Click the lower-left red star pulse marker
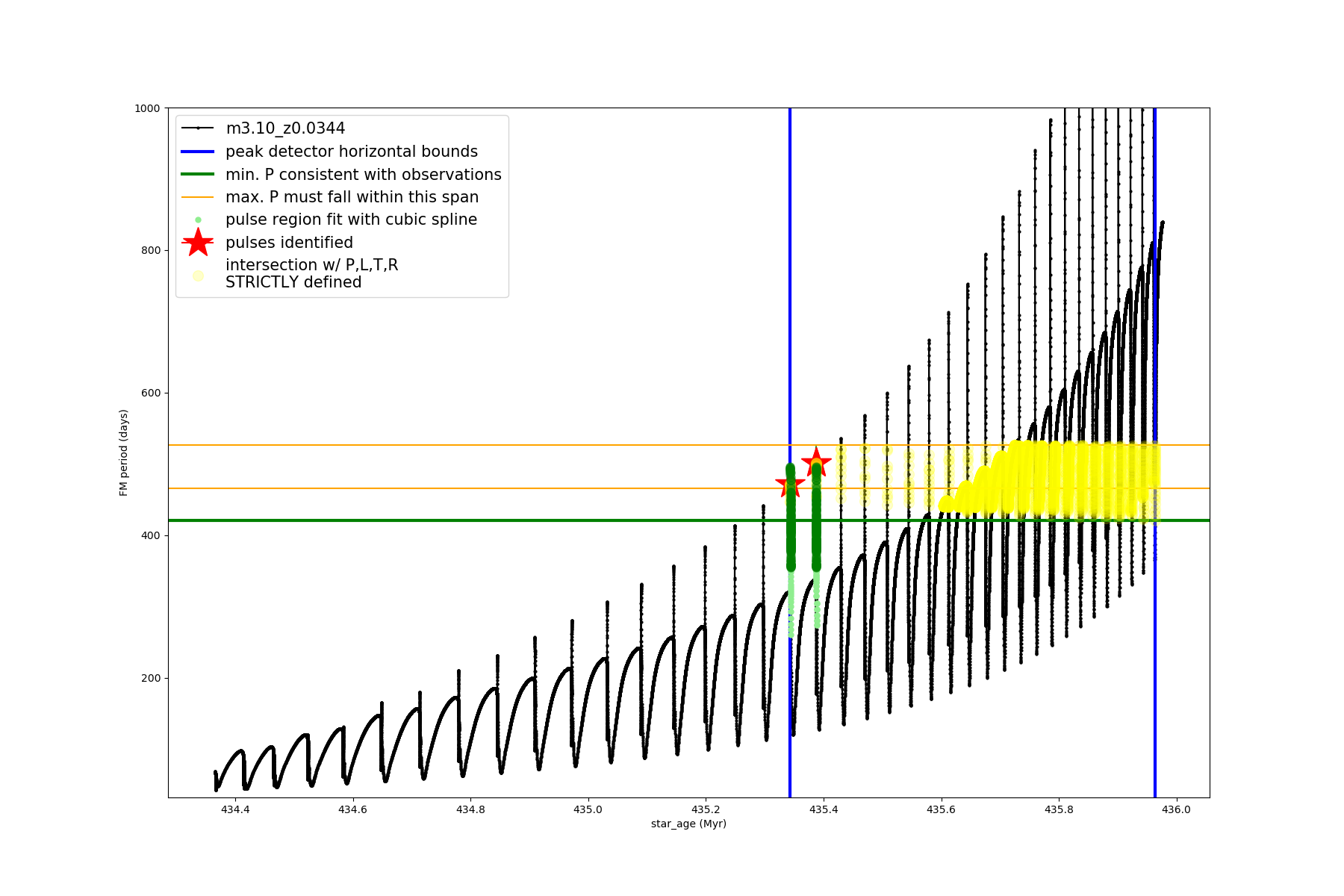The width and height of the screenshot is (1344, 896). pos(790,485)
